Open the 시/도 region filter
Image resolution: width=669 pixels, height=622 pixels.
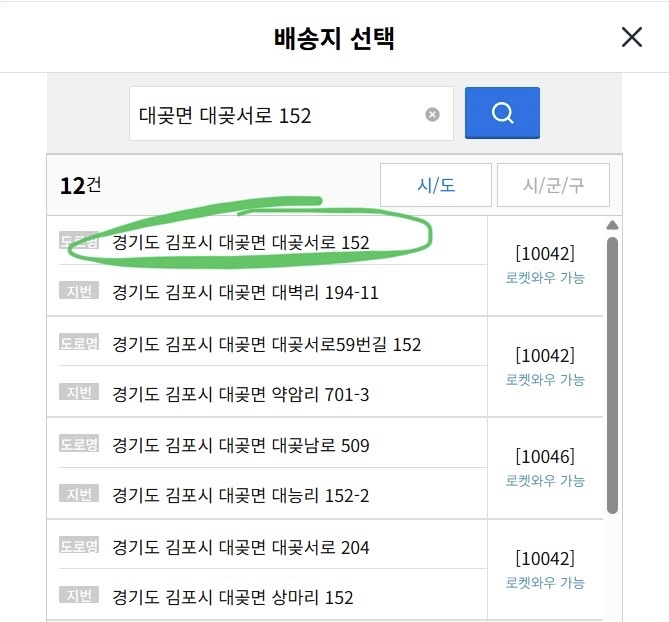click(x=435, y=185)
